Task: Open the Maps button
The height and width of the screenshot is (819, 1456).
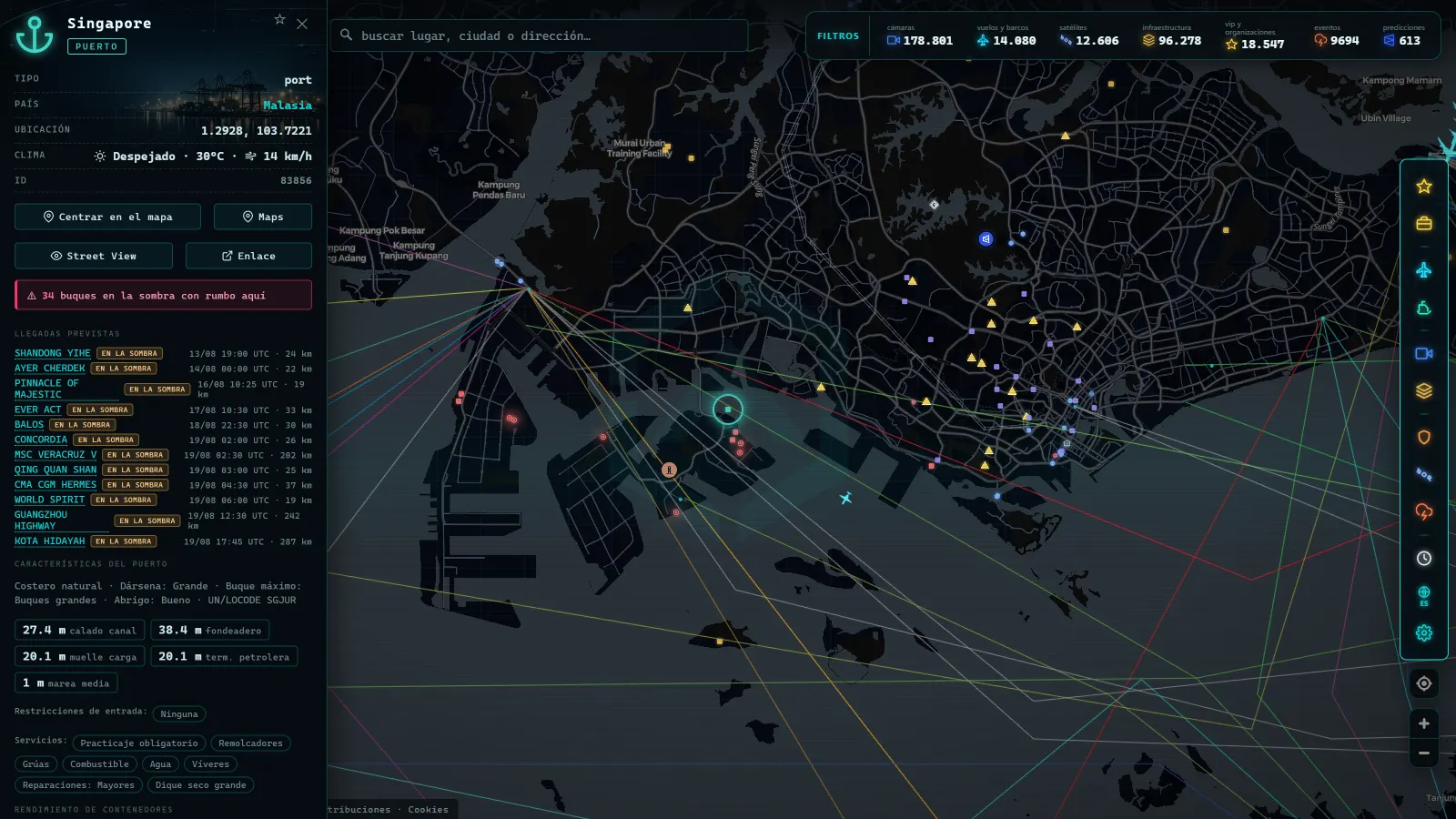Action: click(263, 217)
